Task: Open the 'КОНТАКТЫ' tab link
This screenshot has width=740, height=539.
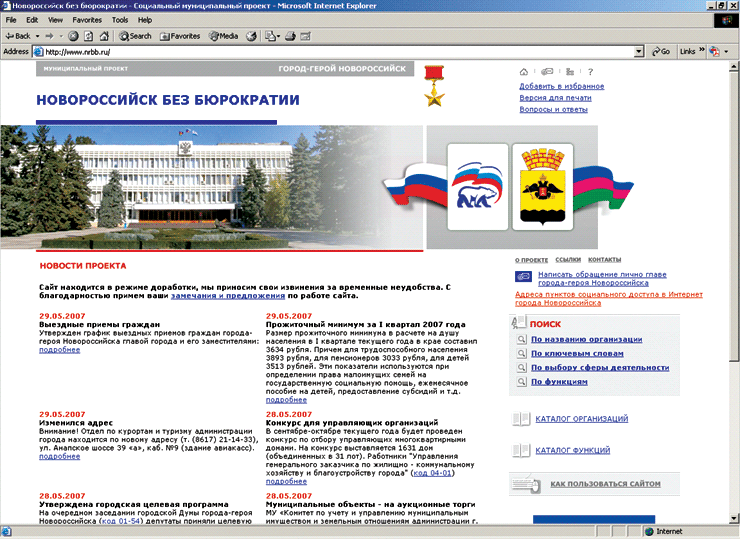Action: tap(605, 260)
